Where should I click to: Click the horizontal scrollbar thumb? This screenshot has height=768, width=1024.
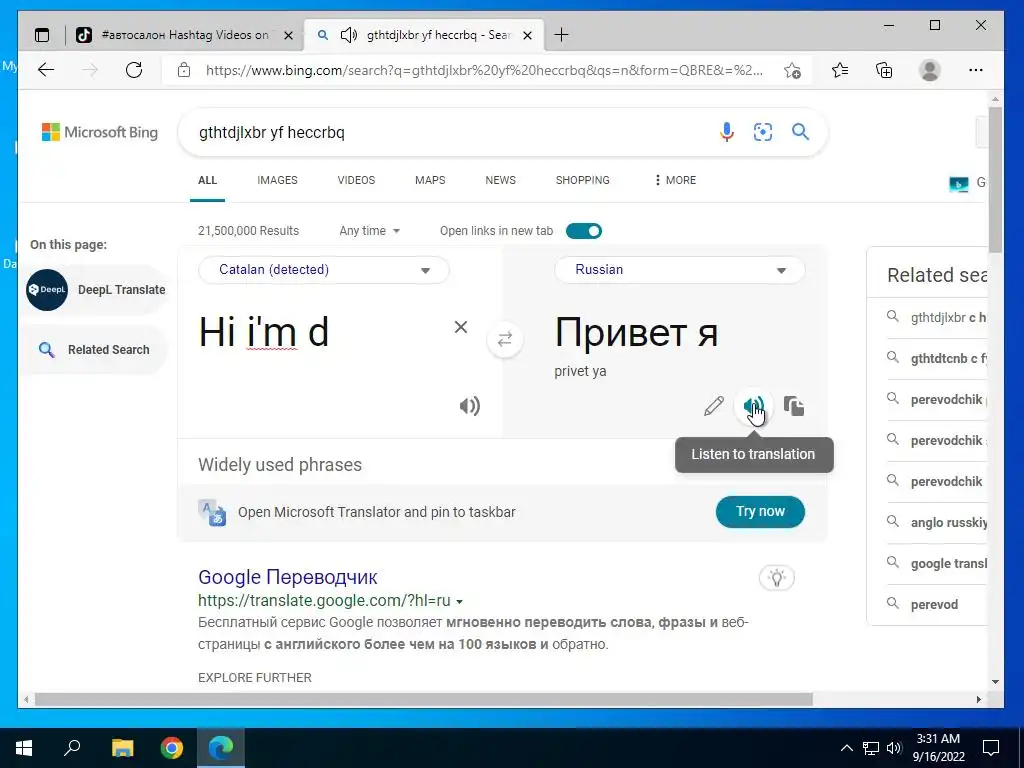tap(424, 699)
